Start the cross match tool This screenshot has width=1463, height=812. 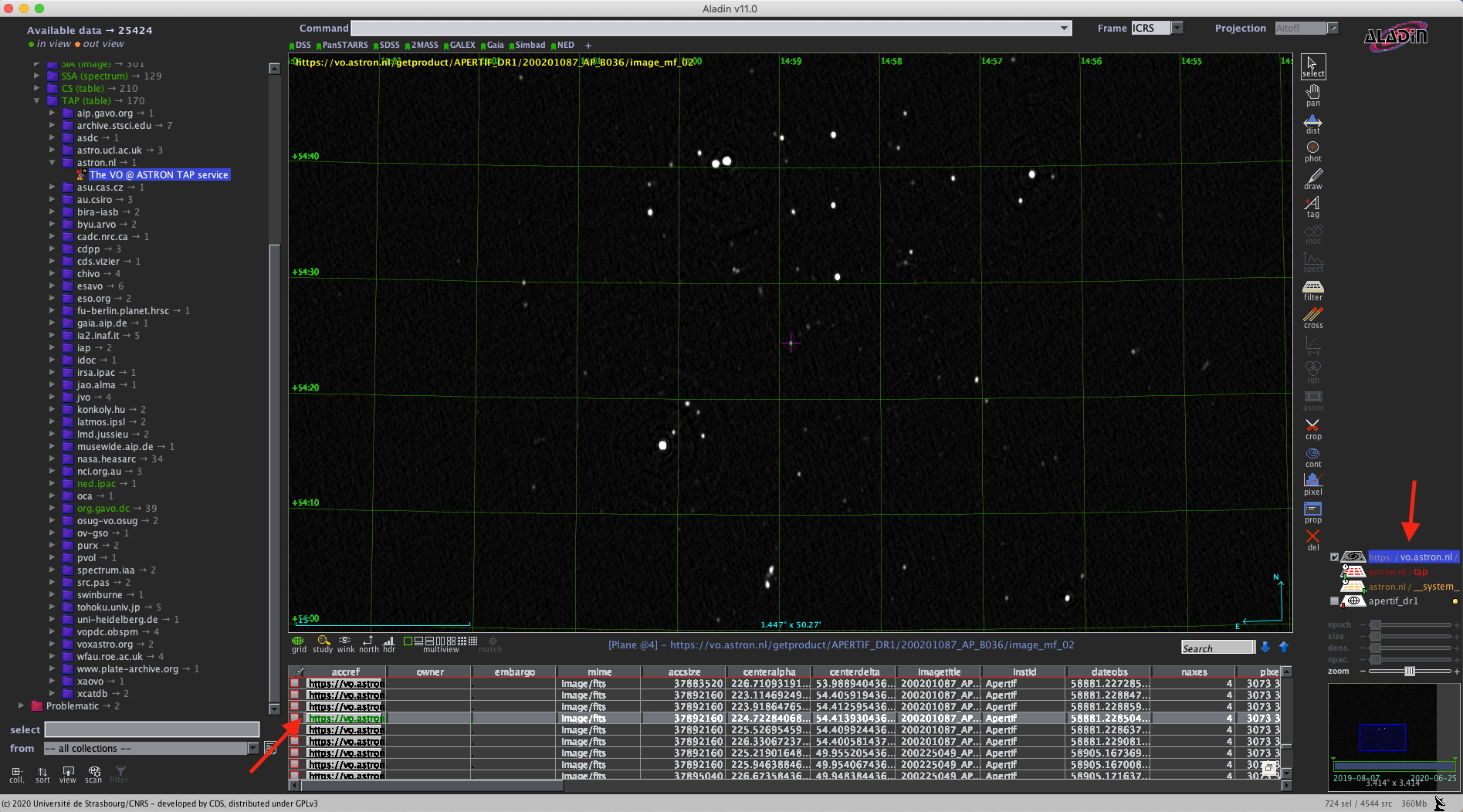(x=1312, y=318)
